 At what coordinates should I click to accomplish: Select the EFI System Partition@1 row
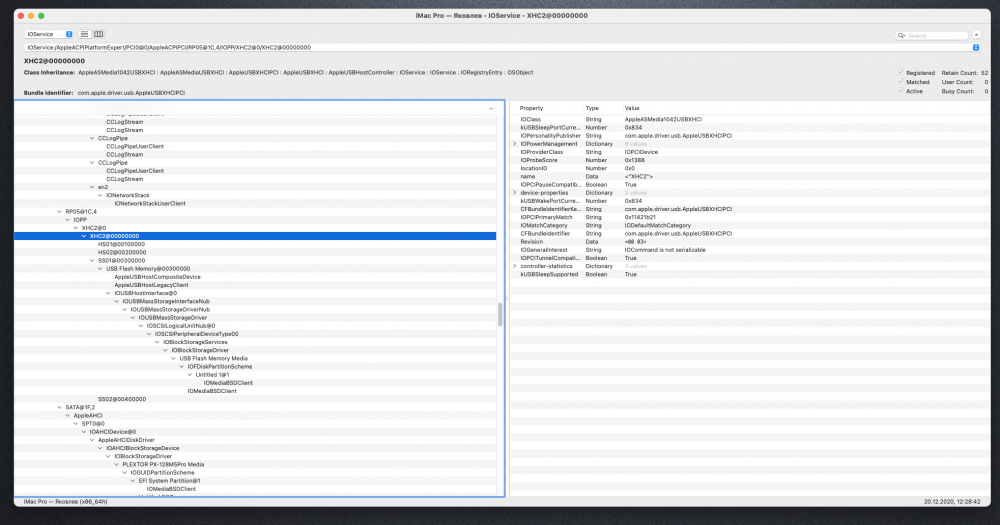tap(255, 481)
